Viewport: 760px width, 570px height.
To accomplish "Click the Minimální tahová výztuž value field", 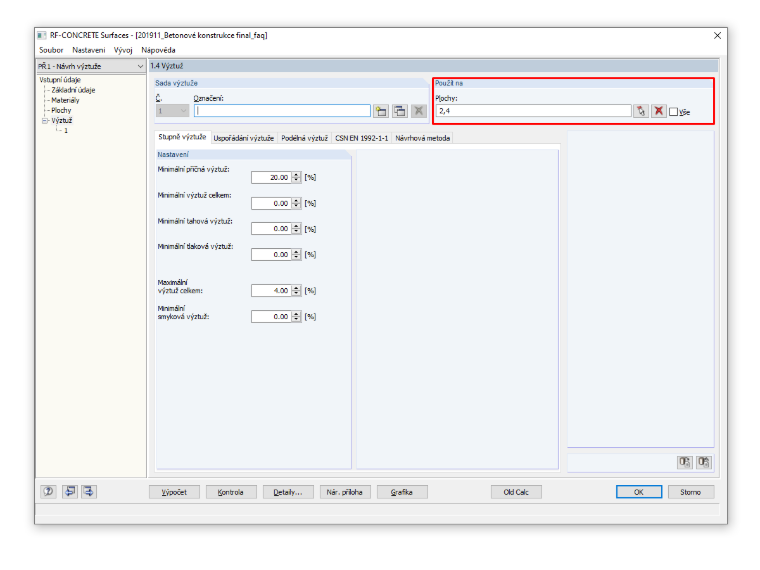I will 271,228.
